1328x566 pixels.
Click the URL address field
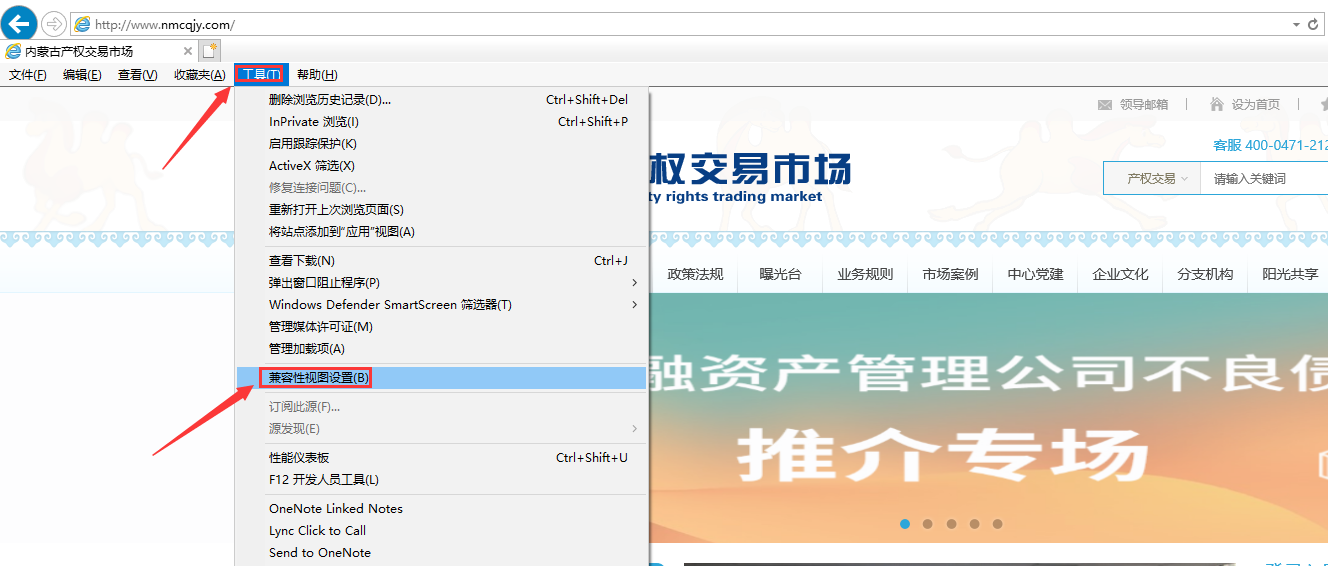[680, 24]
